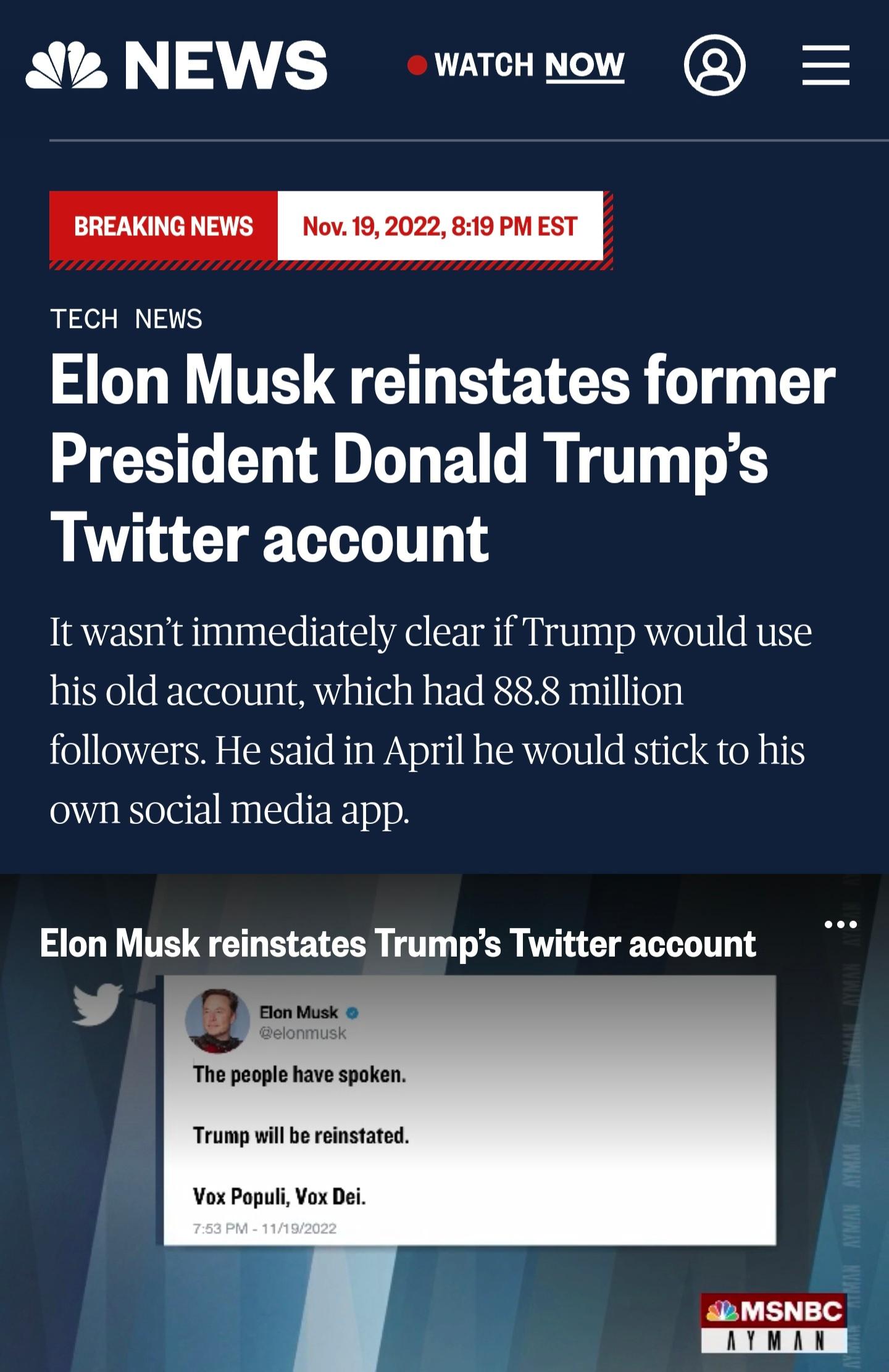Click the NBC peacock logo
The height and width of the screenshot is (1372, 889).
pyautogui.click(x=66, y=65)
